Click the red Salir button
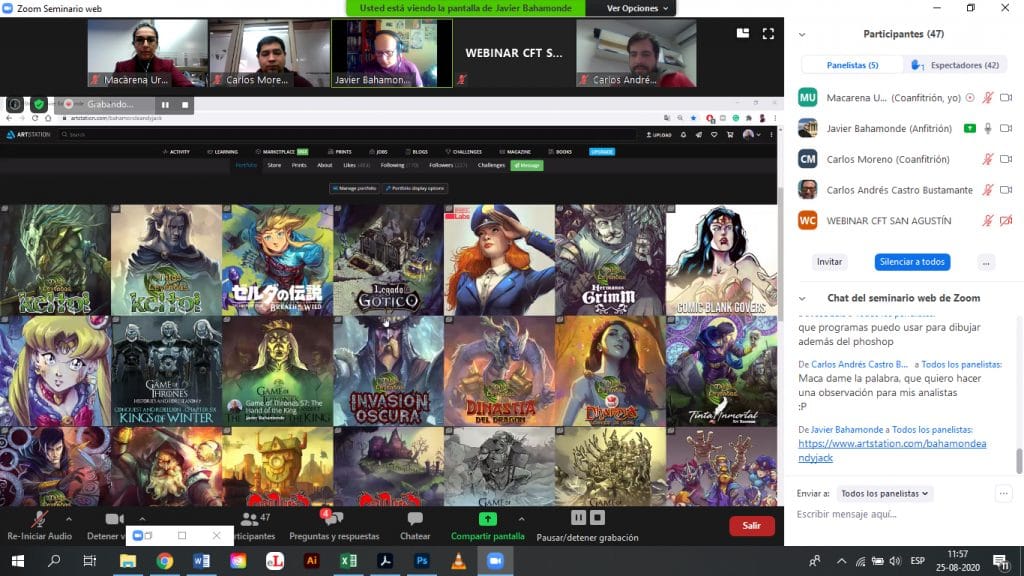This screenshot has width=1024, height=576. 751,526
